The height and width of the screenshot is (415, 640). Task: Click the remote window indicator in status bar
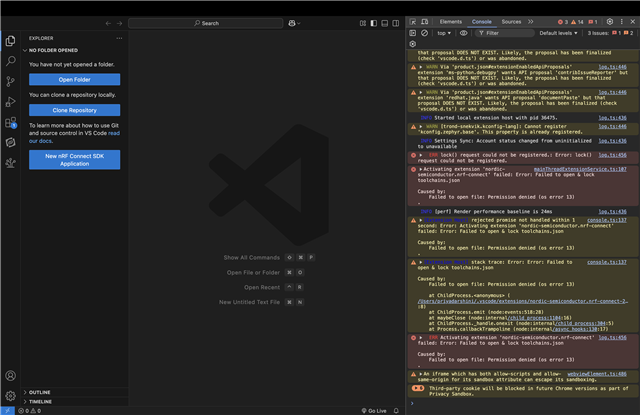(x=7, y=411)
